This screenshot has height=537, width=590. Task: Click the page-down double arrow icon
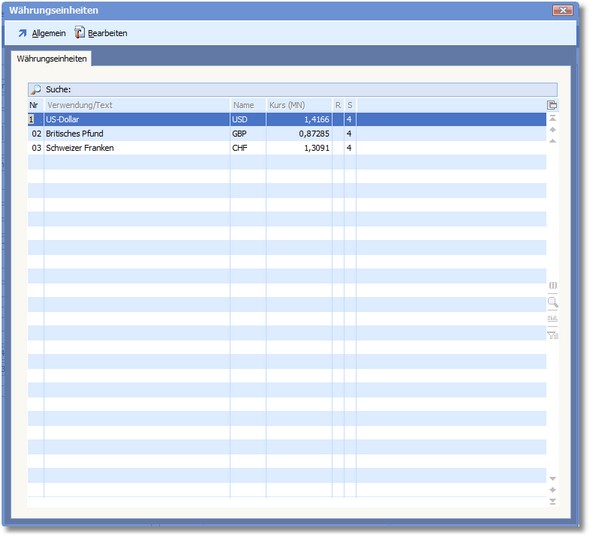553,490
